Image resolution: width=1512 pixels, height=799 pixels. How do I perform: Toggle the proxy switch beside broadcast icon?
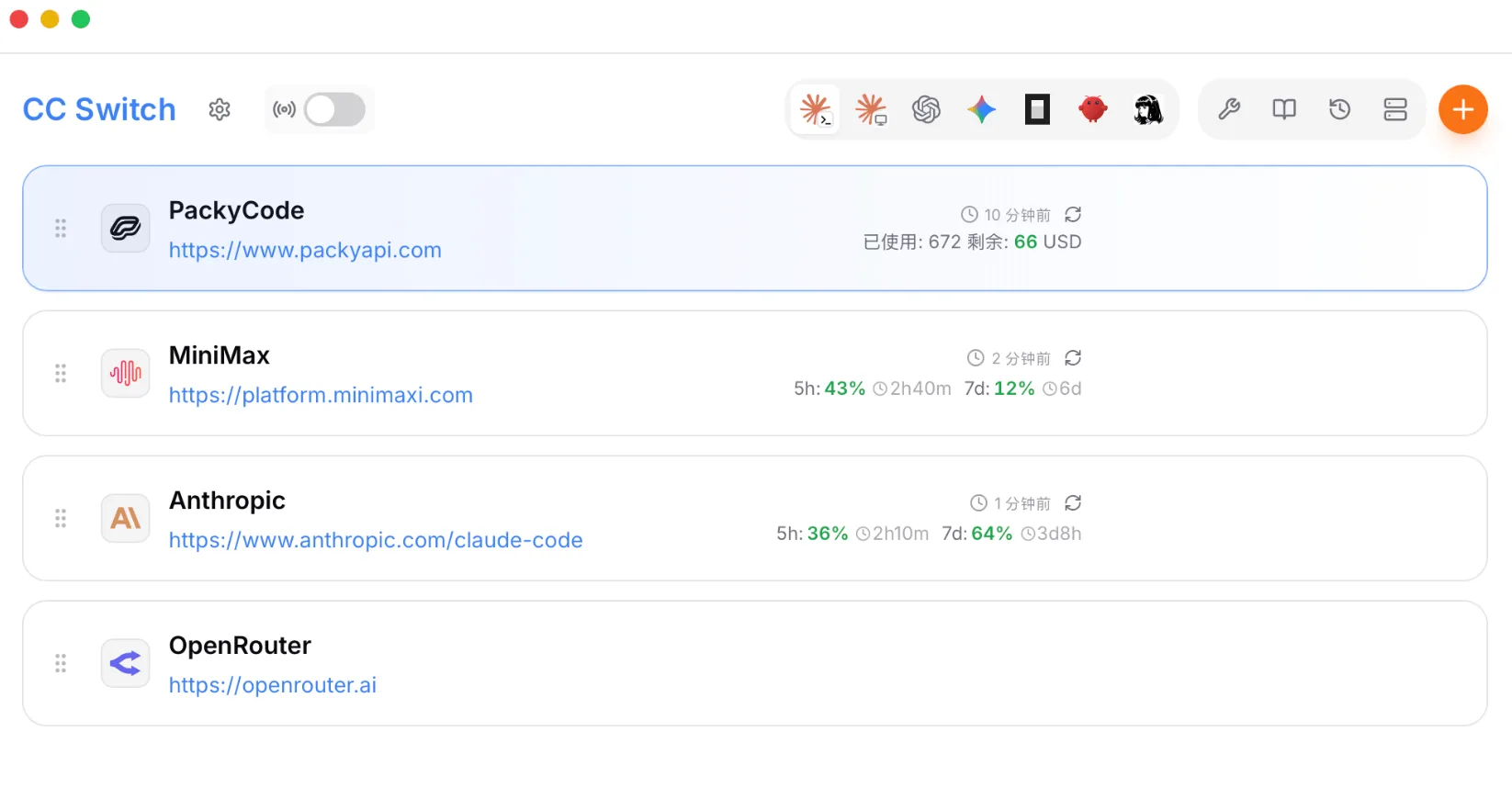tap(335, 109)
